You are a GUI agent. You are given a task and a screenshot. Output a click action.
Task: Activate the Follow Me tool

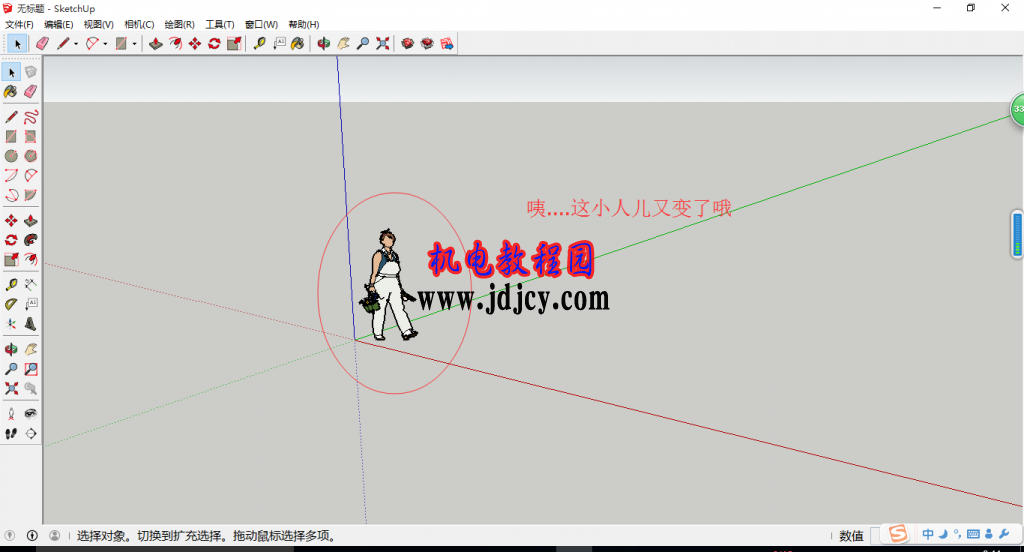(x=31, y=240)
